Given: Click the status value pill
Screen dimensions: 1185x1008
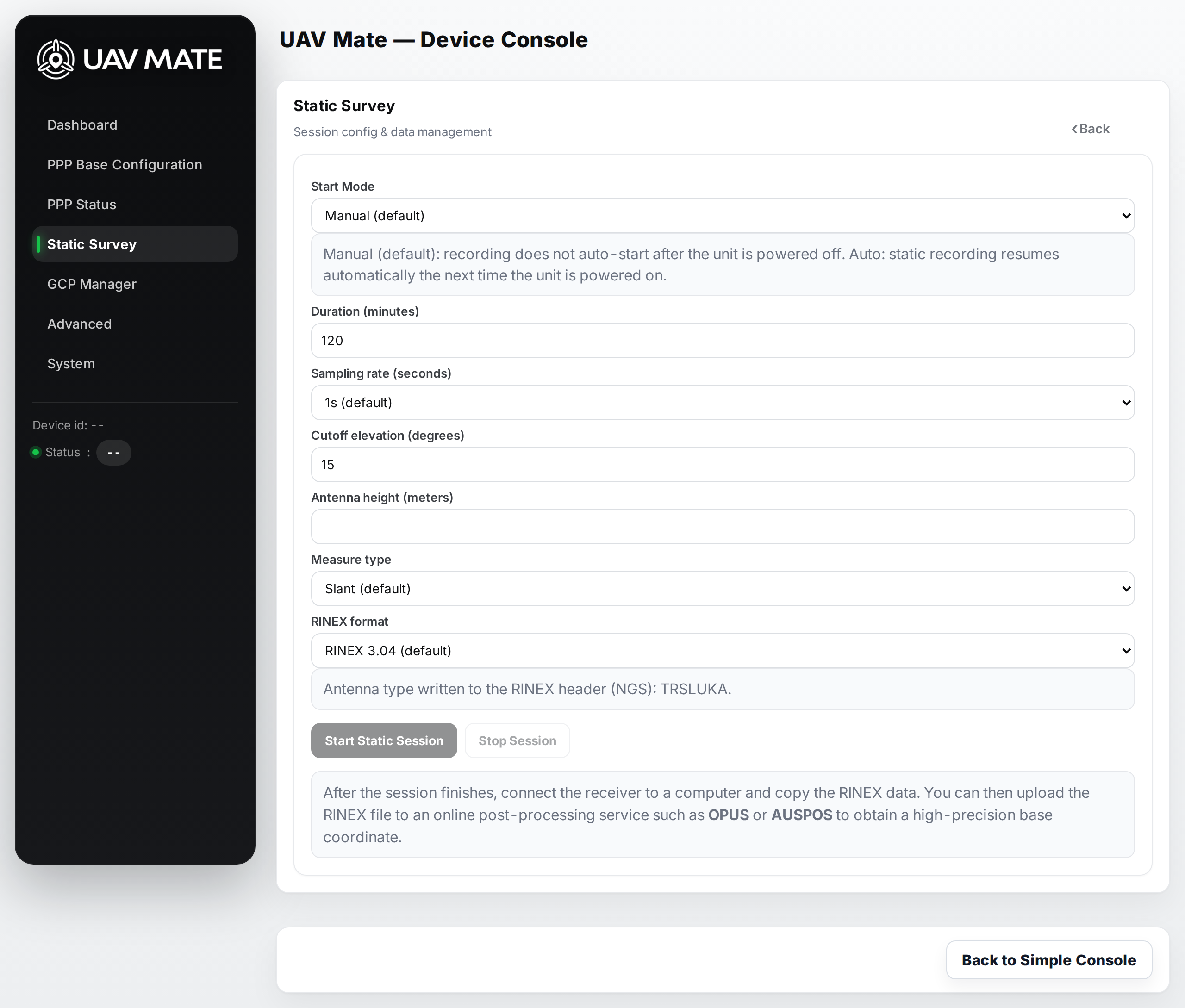Looking at the screenshot, I should [113, 453].
